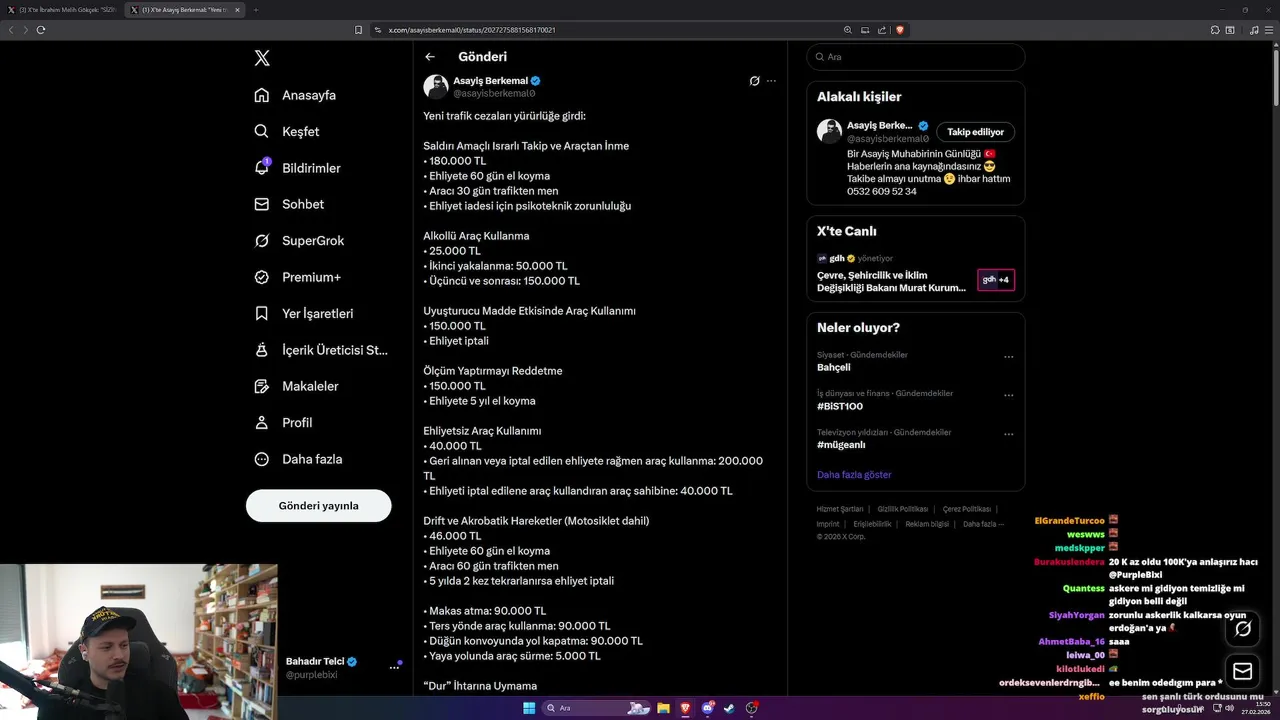This screenshot has height=720, width=1280.
Task: Open Bahçeli trending topic
Action: [x=834, y=367]
